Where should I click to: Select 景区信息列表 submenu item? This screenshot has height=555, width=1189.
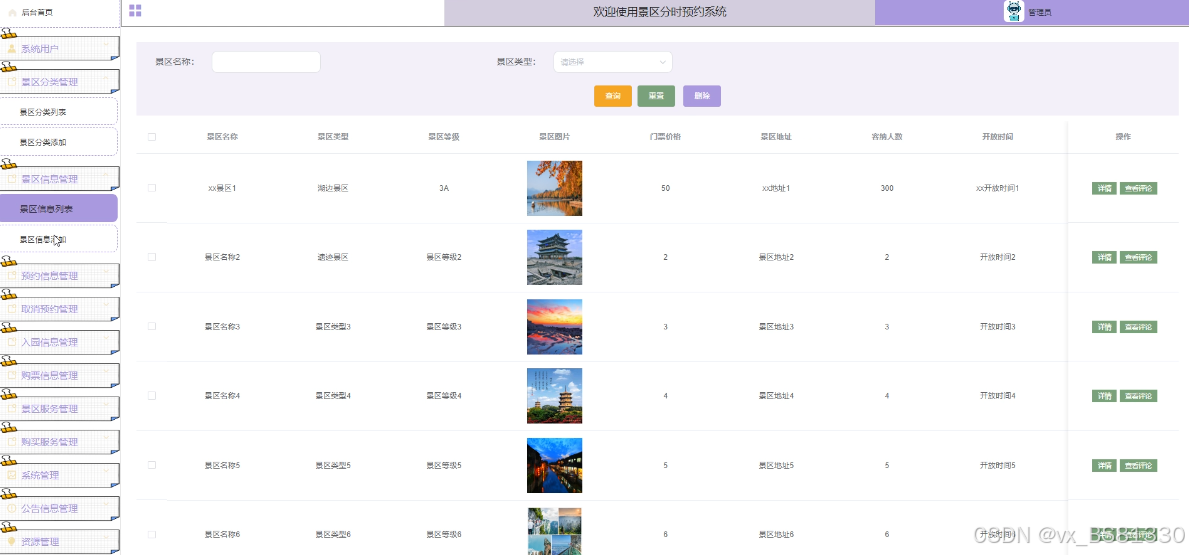tap(58, 209)
